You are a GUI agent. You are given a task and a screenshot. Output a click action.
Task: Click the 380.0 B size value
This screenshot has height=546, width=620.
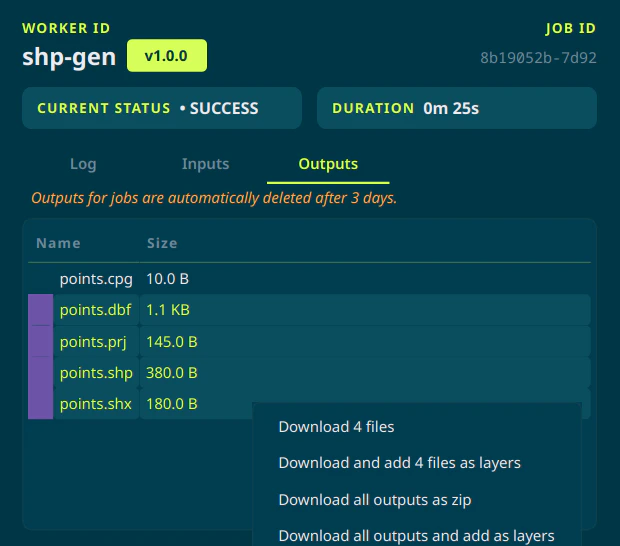pyautogui.click(x=172, y=373)
